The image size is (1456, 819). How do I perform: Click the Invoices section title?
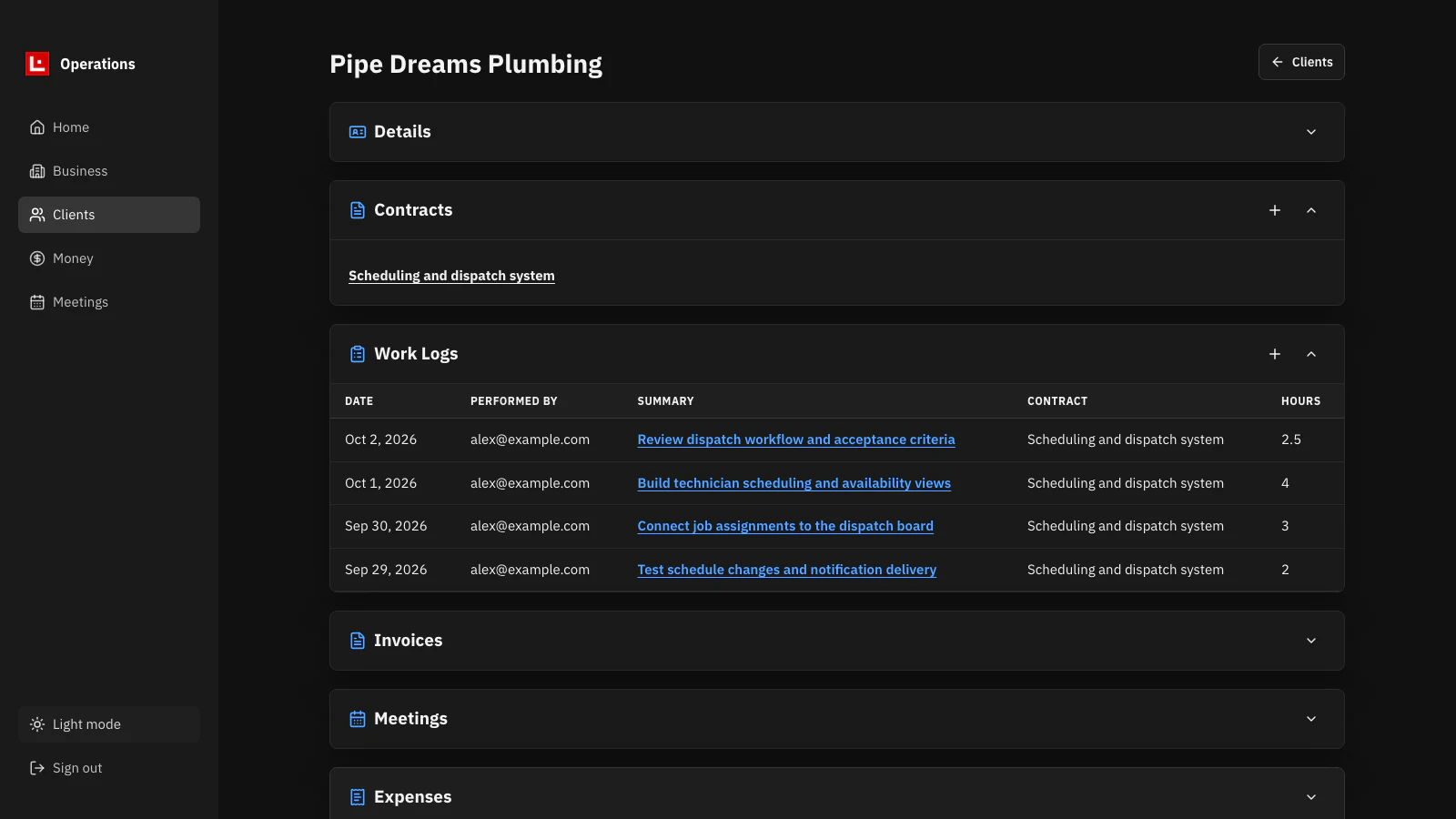tap(408, 641)
